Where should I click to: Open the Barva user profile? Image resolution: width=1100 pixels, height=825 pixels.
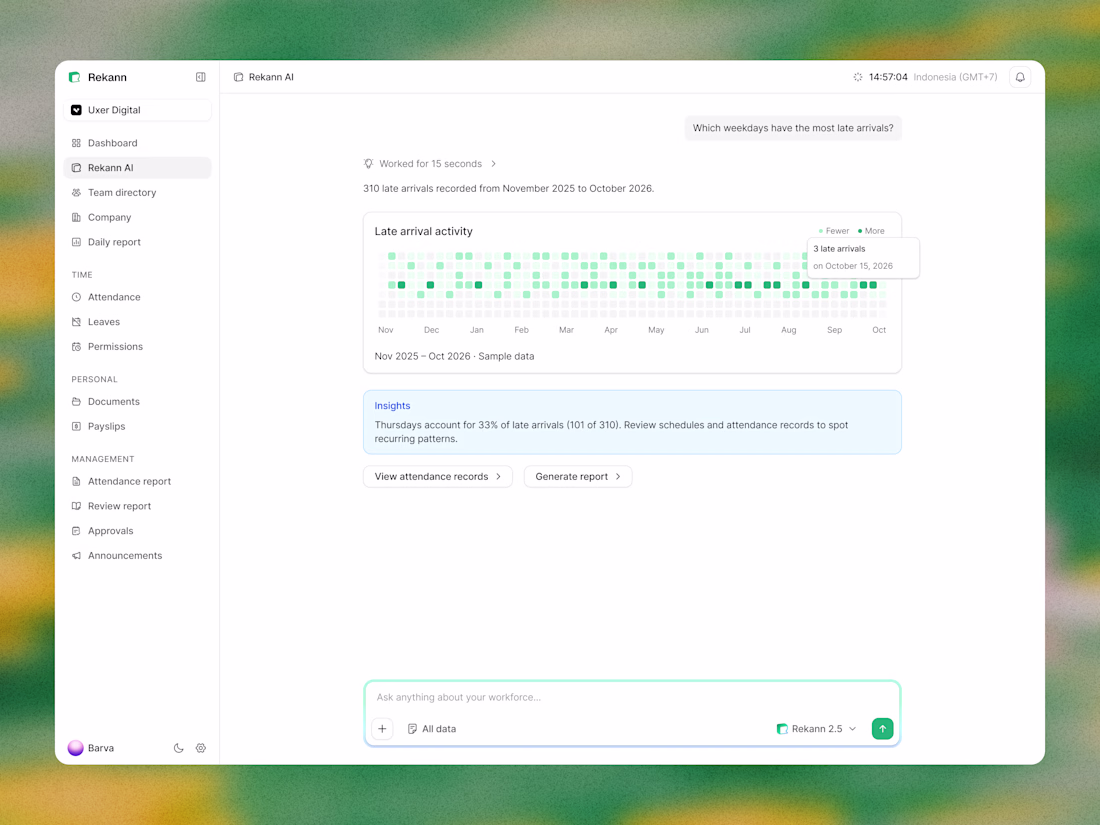91,748
